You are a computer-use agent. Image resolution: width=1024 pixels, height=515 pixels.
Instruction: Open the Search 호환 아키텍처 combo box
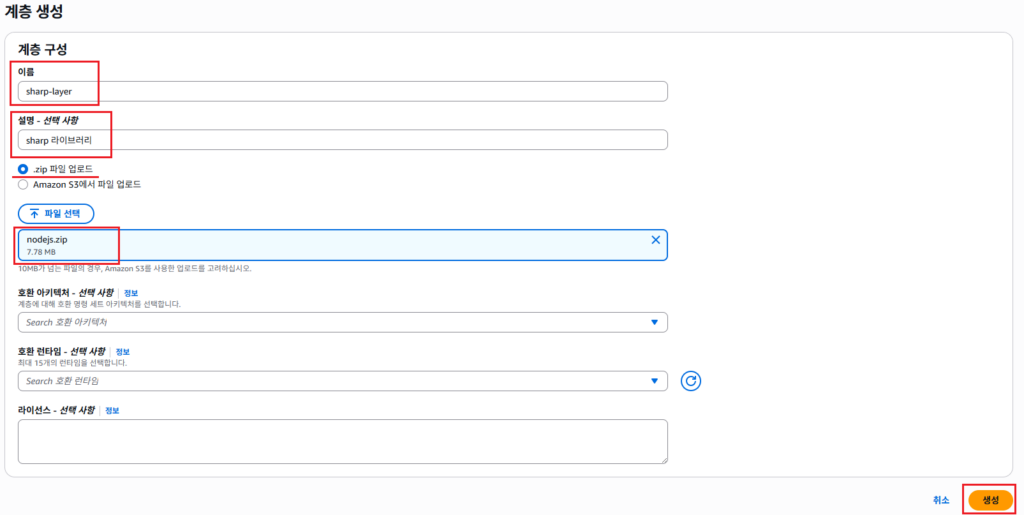point(330,322)
